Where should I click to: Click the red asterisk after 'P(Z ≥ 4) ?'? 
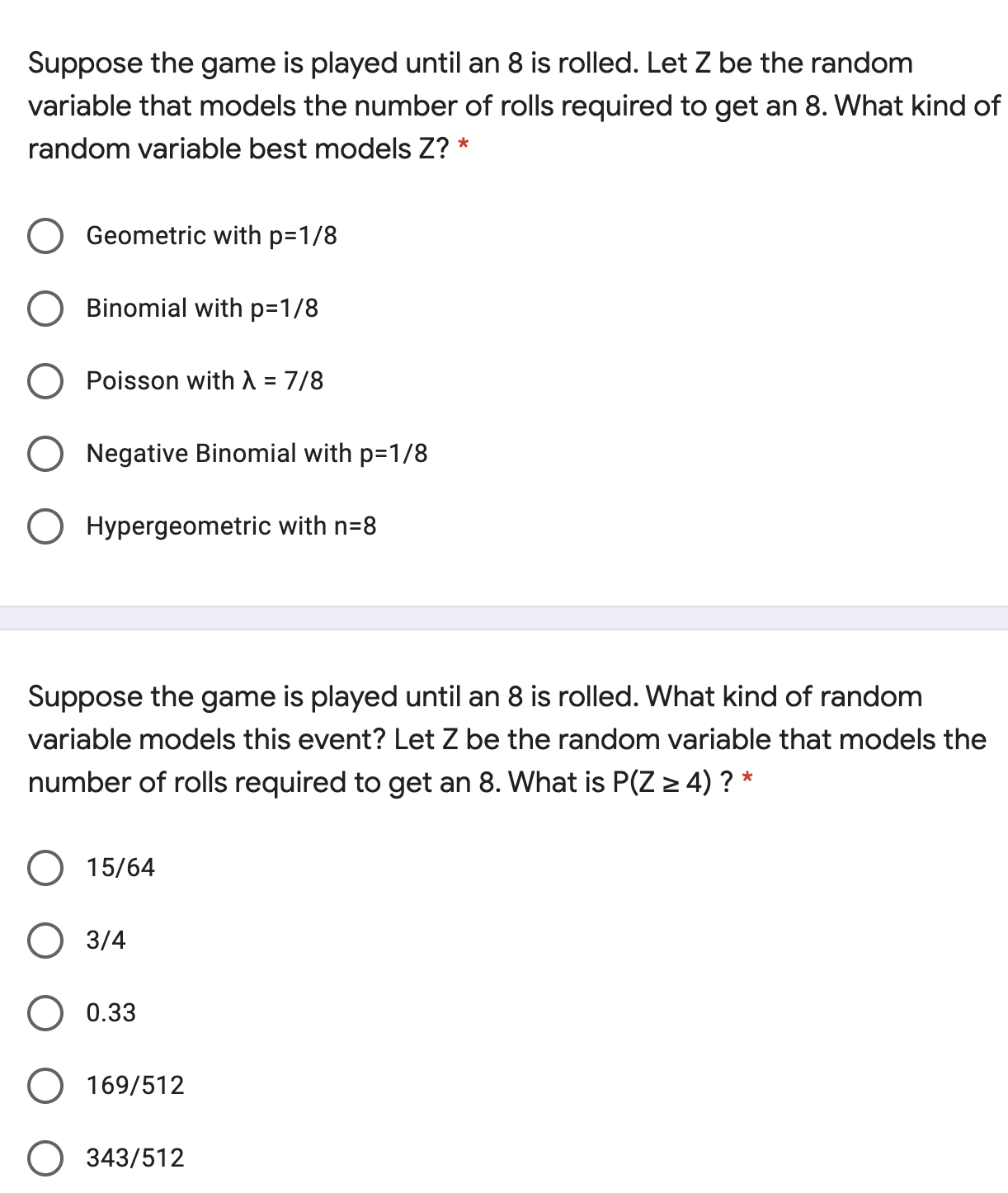coord(747,779)
